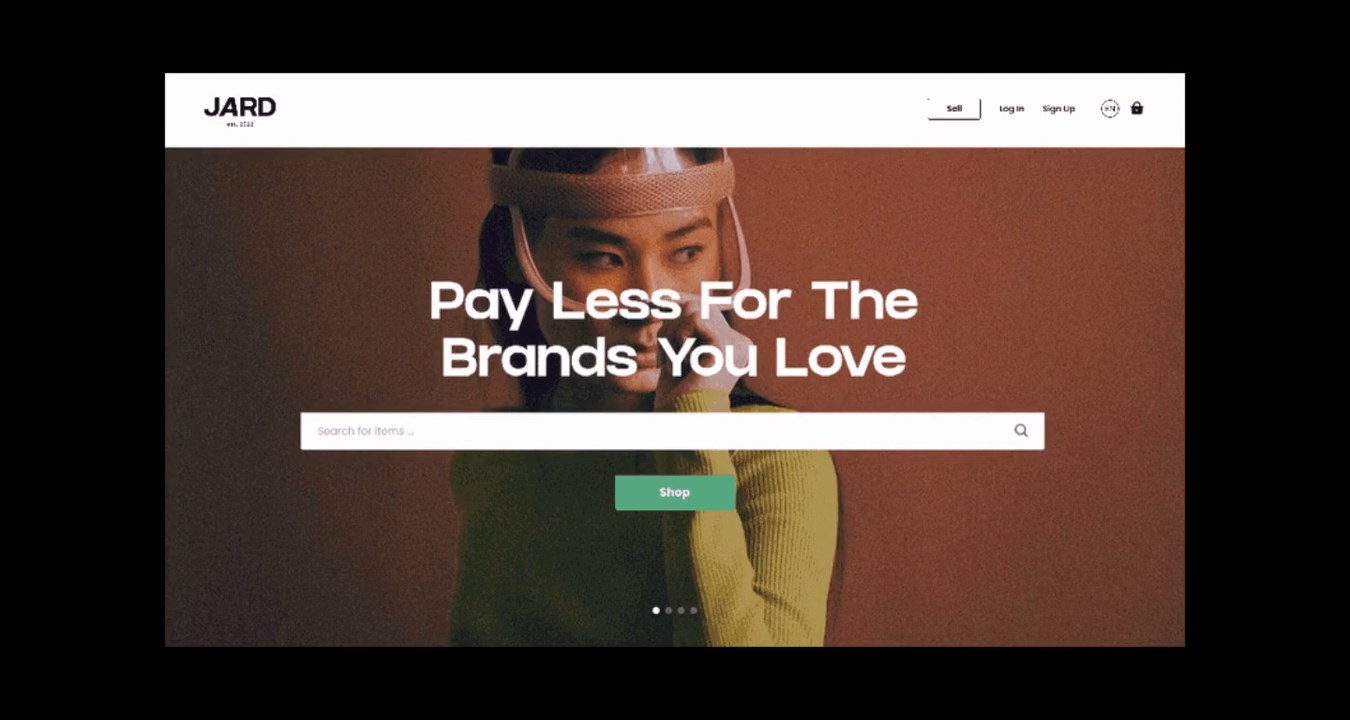
Task: Click the EN language selector icon
Action: point(1109,108)
